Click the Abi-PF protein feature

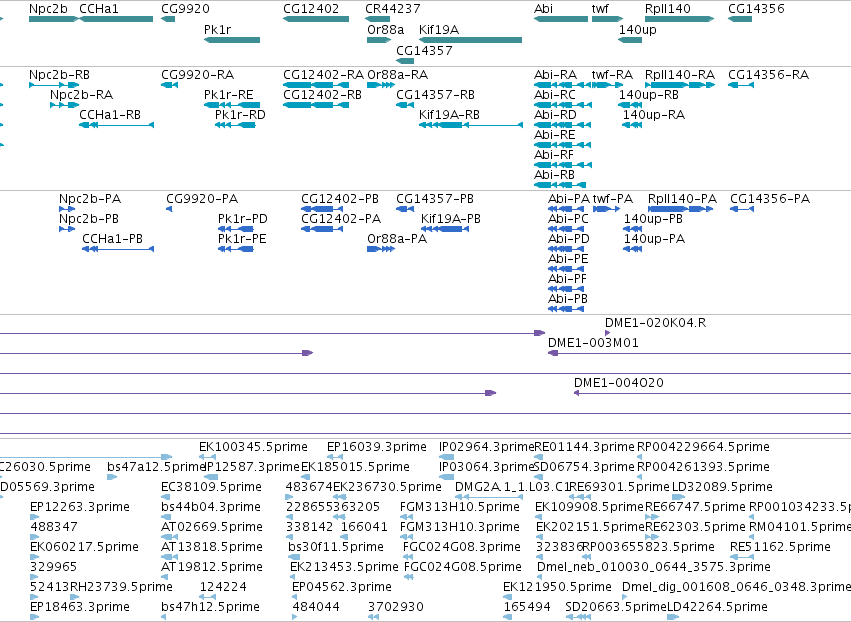click(566, 288)
